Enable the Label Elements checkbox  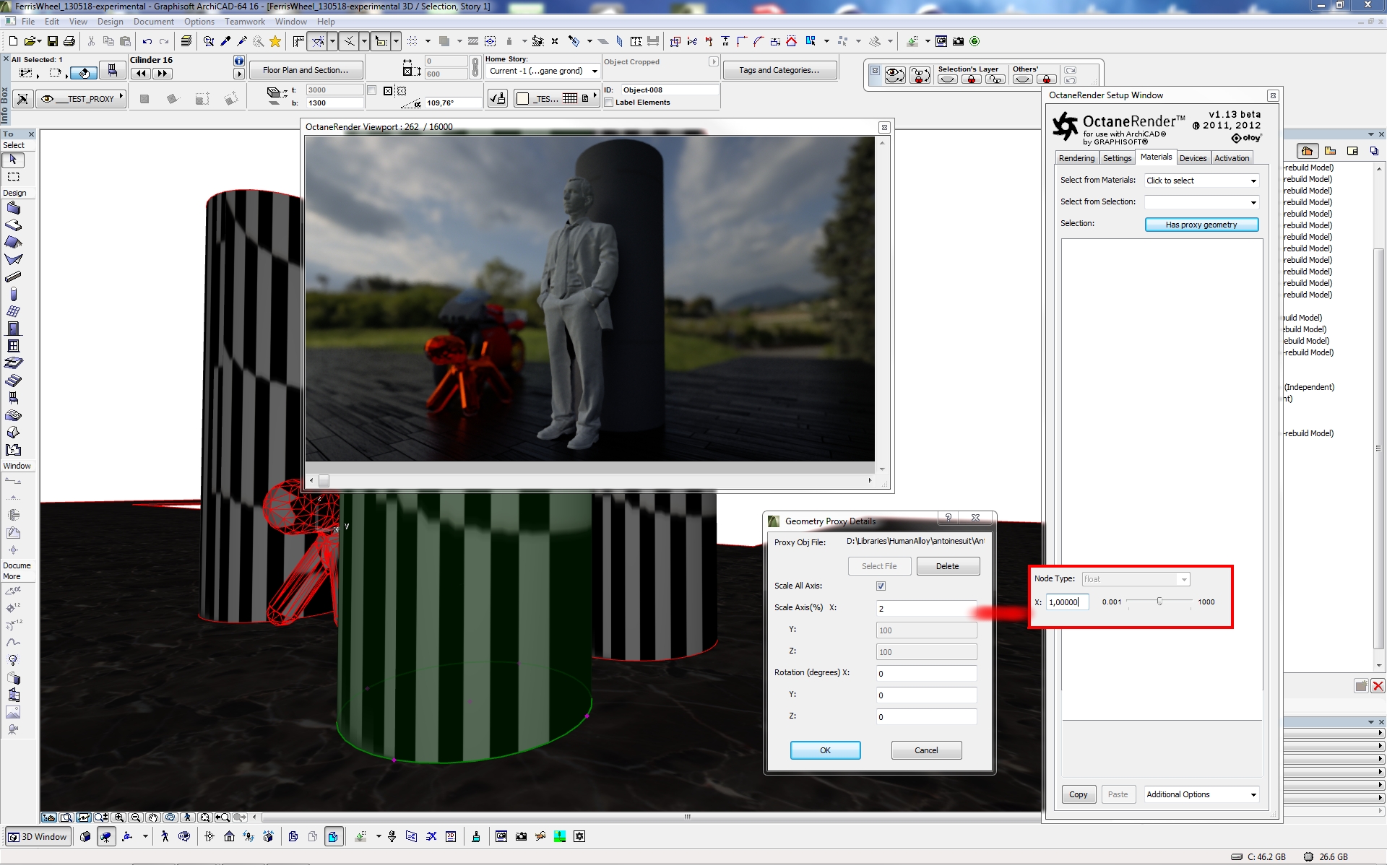tap(609, 103)
